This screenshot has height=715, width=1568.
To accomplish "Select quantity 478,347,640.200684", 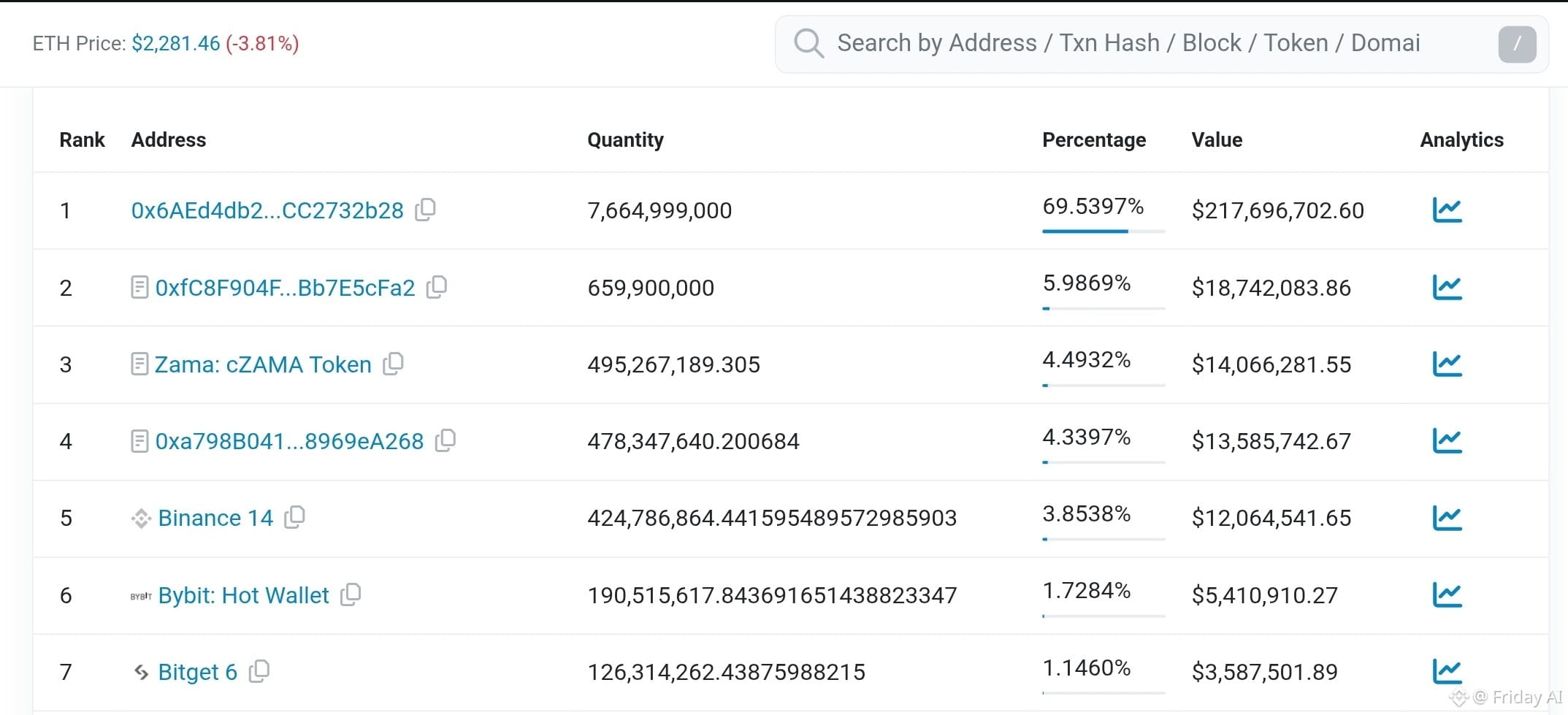I will tap(693, 441).
